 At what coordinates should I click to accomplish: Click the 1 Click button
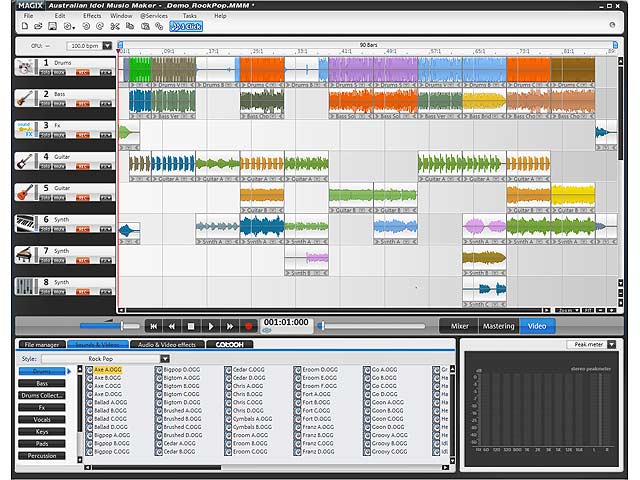click(x=186, y=27)
